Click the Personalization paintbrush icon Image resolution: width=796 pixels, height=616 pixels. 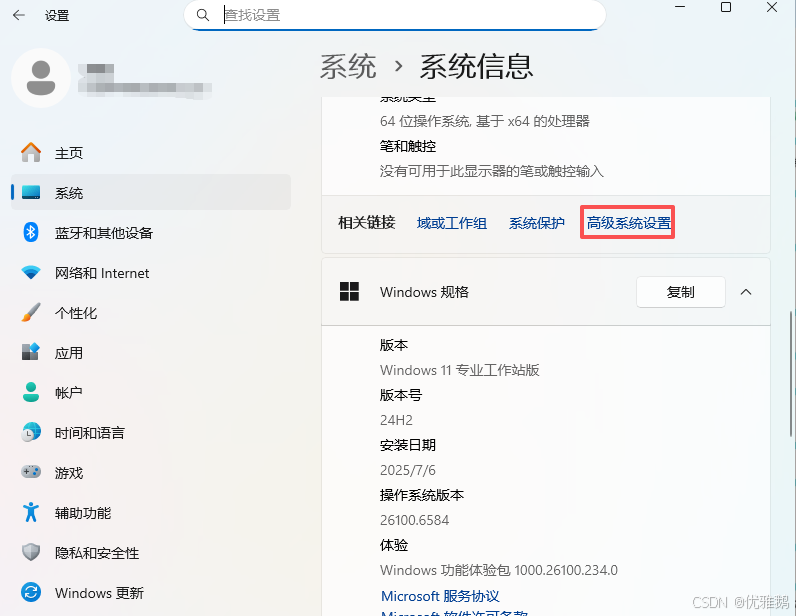(x=31, y=312)
